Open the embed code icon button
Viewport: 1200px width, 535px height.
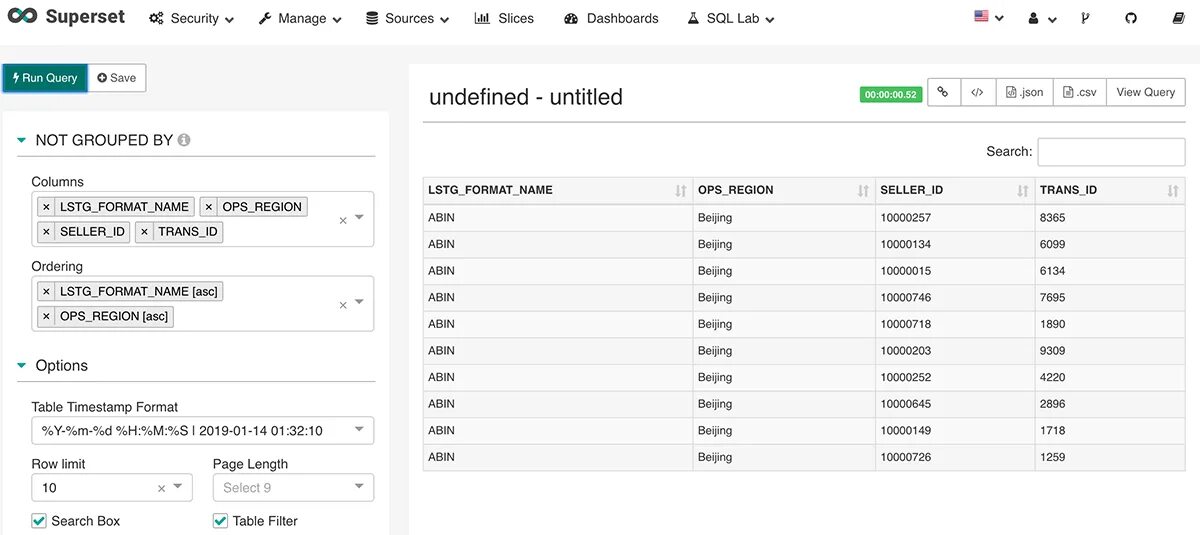[x=977, y=92]
